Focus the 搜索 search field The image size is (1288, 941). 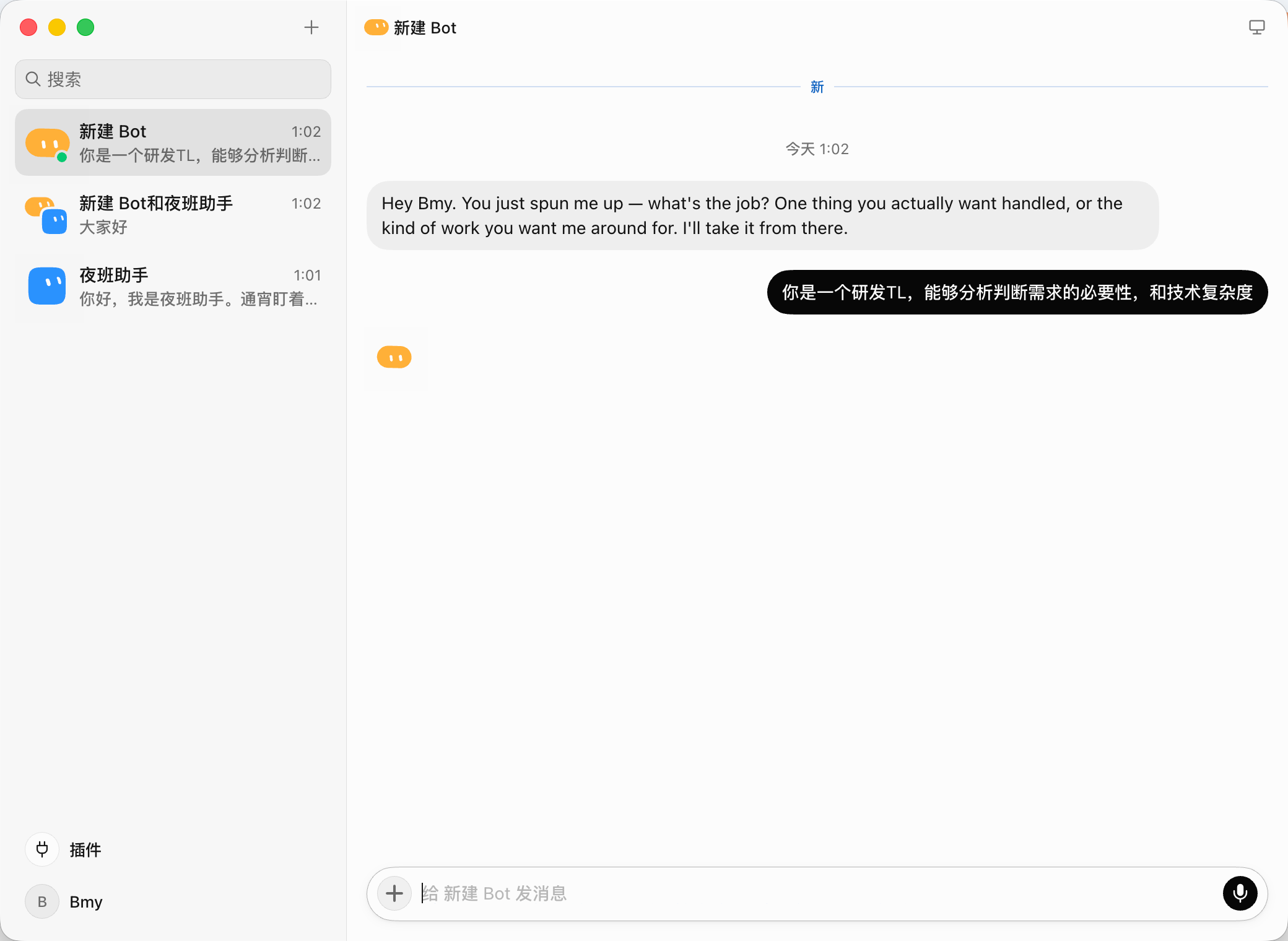point(173,79)
